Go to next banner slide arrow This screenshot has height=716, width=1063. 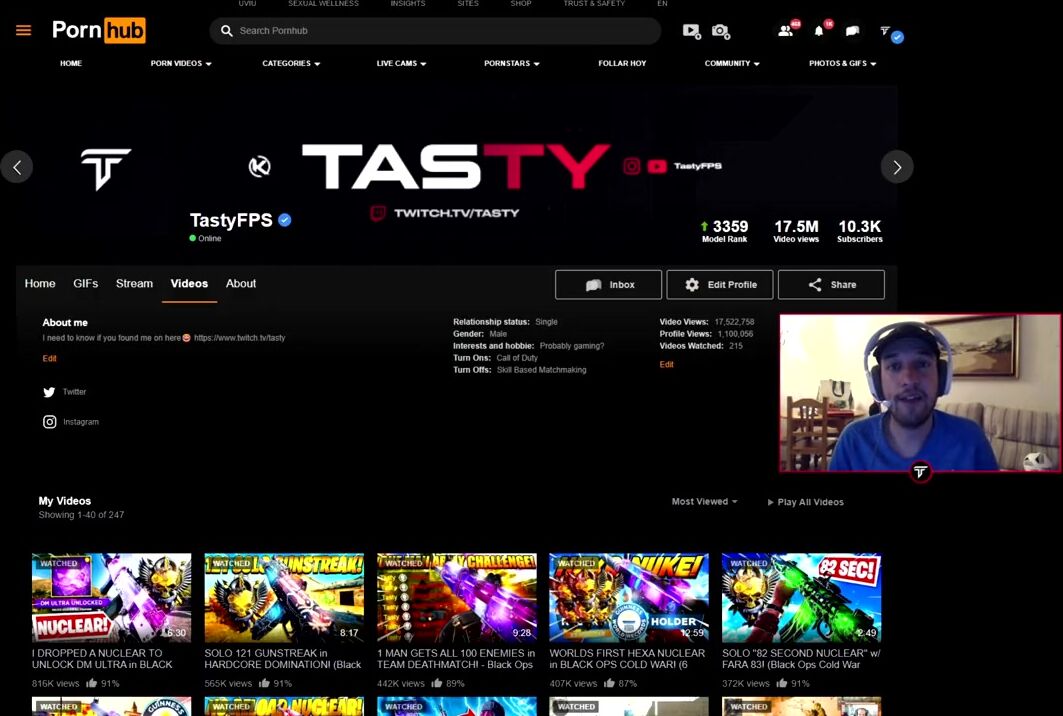[x=896, y=167]
